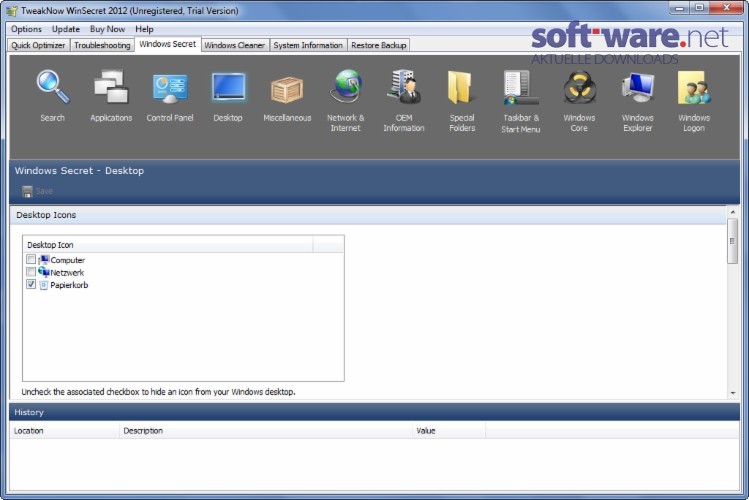Select the Computer row text
Image resolution: width=749 pixels, height=500 pixels.
click(x=67, y=260)
